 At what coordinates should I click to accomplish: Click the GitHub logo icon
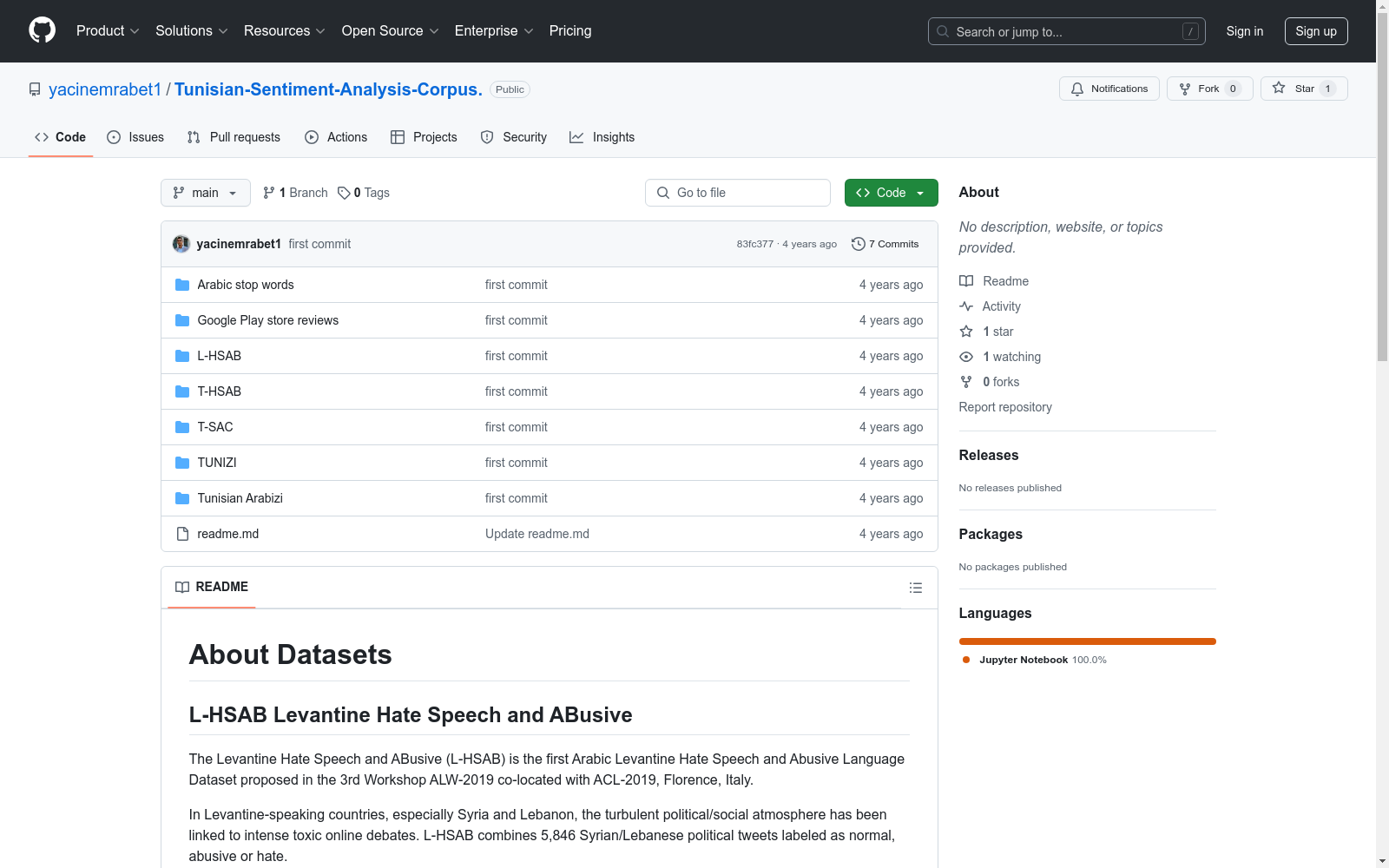42,30
